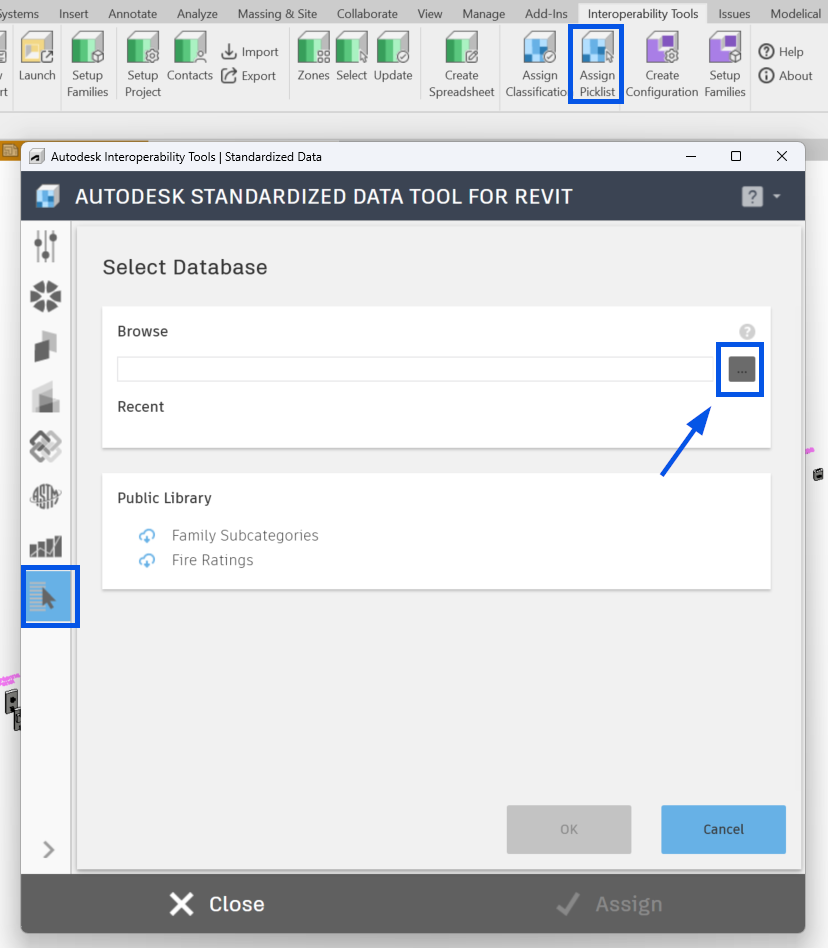Open Setup Families in green COBie panel
The image size is (828, 948).
point(88,65)
